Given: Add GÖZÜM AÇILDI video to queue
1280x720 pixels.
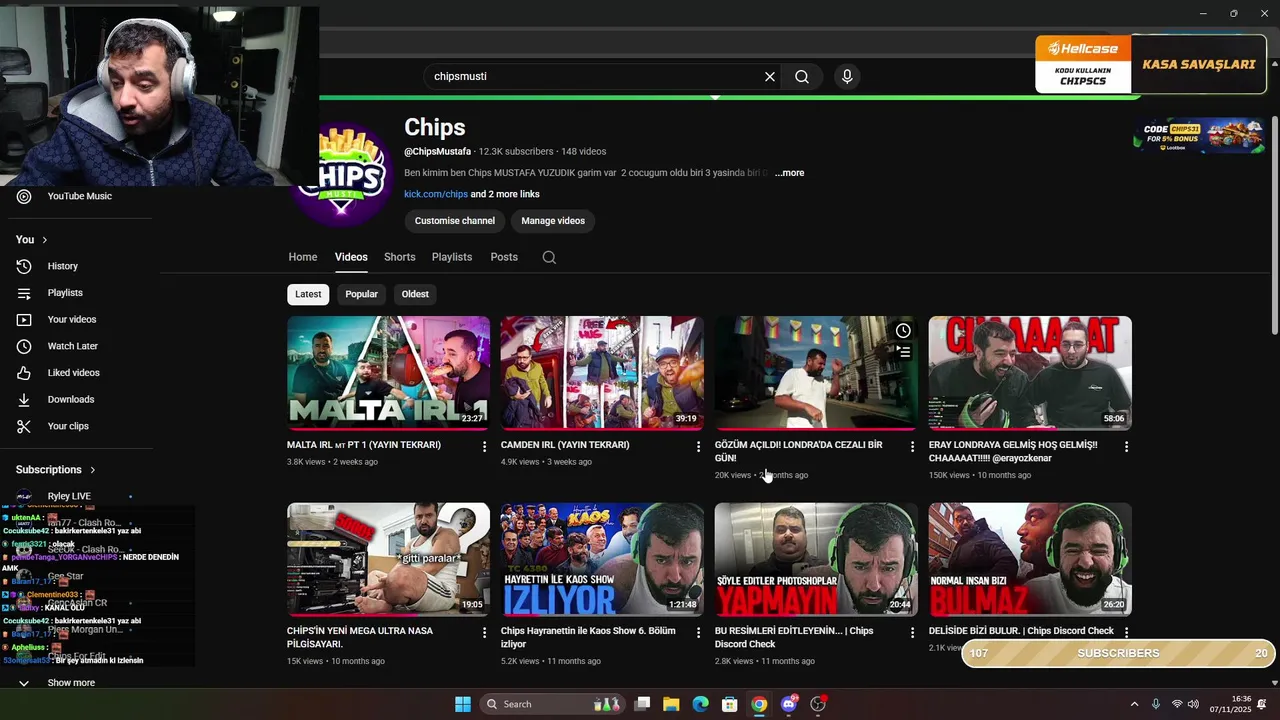Looking at the screenshot, I should pos(903,352).
